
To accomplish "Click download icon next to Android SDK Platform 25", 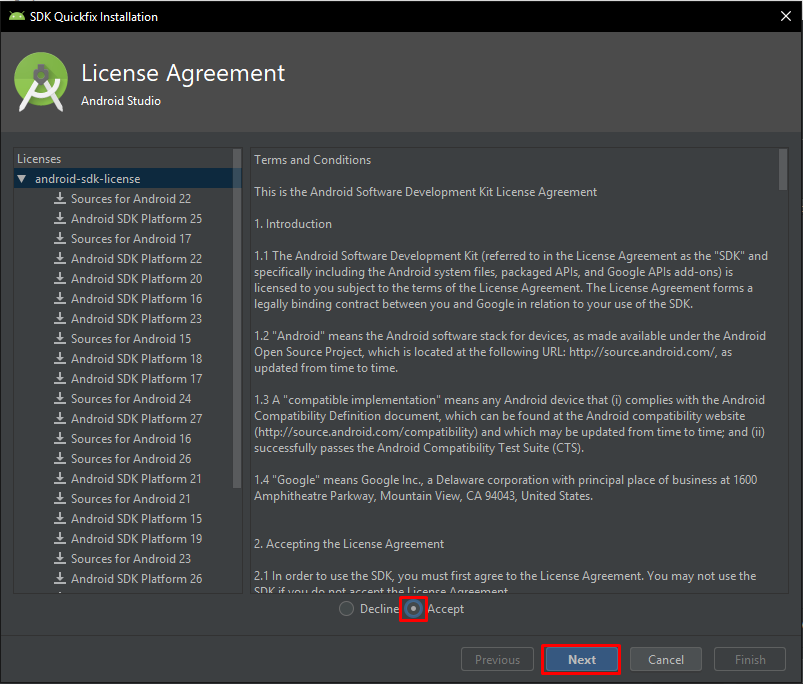I will [x=60, y=218].
